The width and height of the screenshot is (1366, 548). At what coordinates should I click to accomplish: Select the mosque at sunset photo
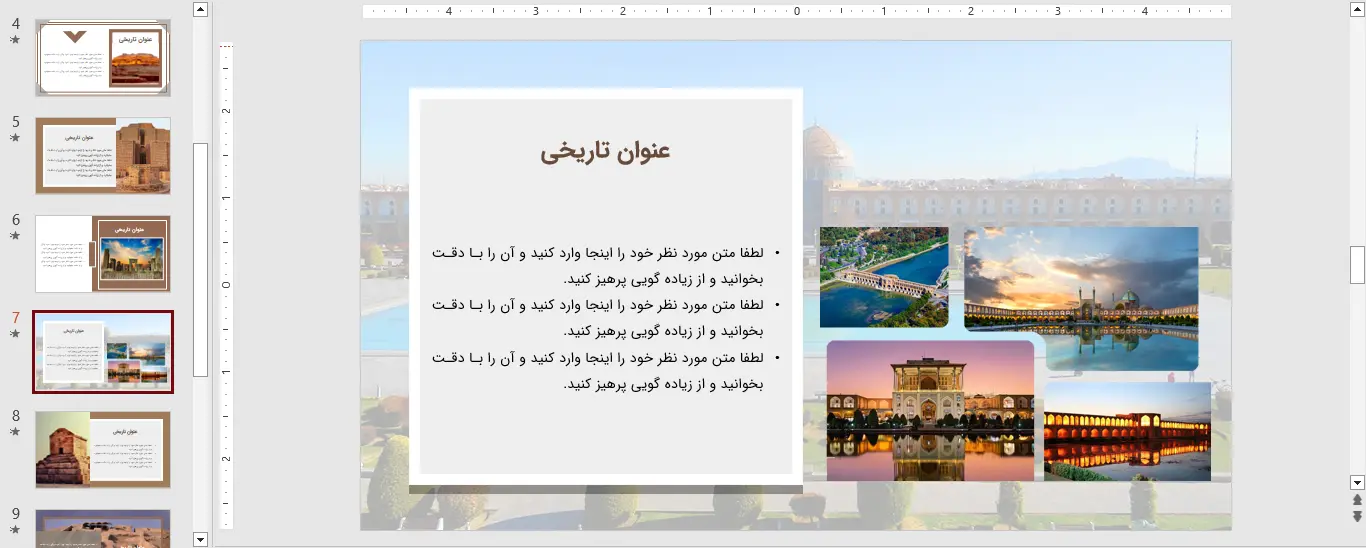pos(1081,299)
